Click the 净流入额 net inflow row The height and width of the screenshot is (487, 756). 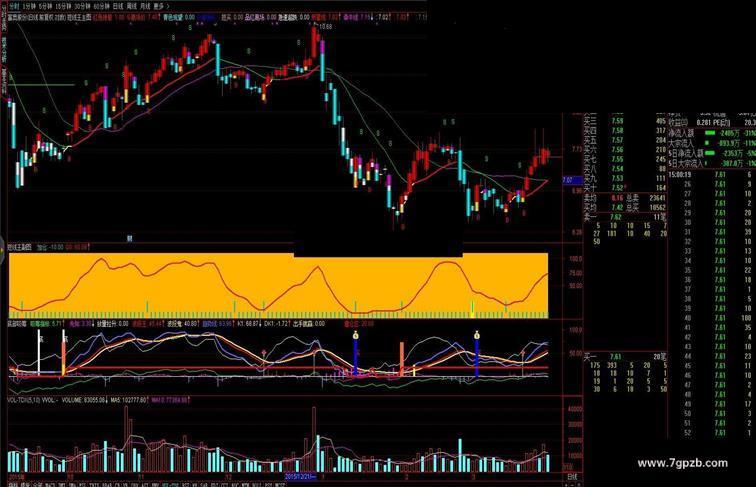(x=712, y=133)
